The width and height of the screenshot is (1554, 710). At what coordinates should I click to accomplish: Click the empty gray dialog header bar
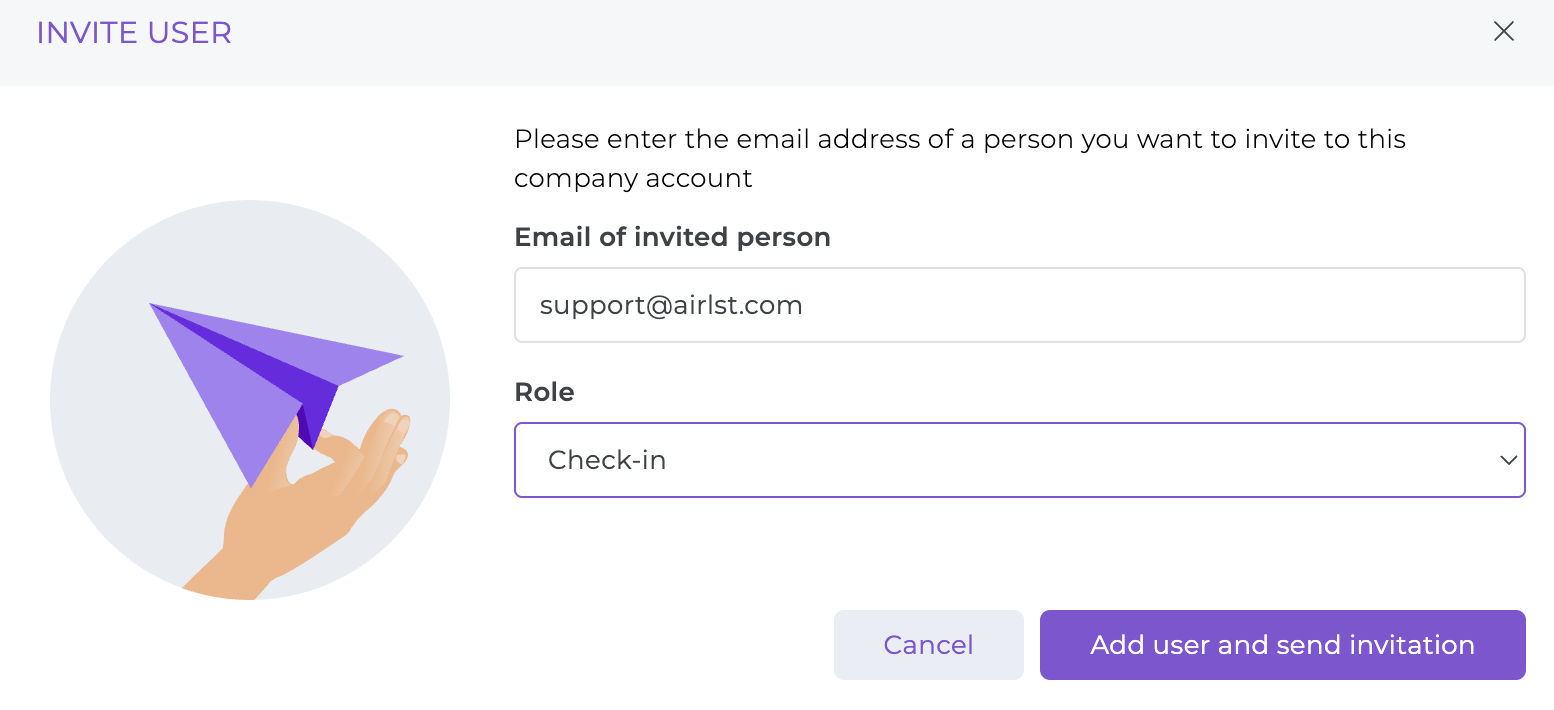point(800,40)
